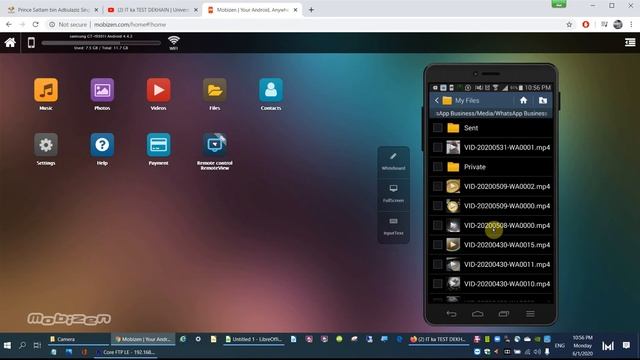The image size is (640, 360).
Task: Open Windows notification center
Action: [x=626, y=346]
